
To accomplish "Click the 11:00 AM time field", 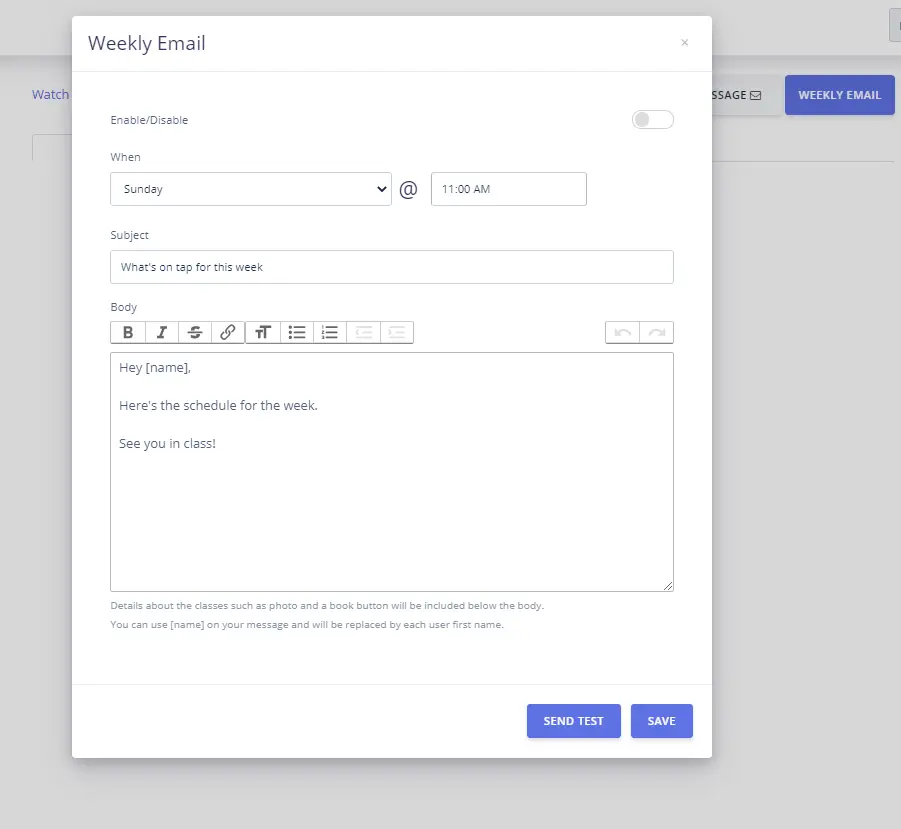I will tap(508, 189).
